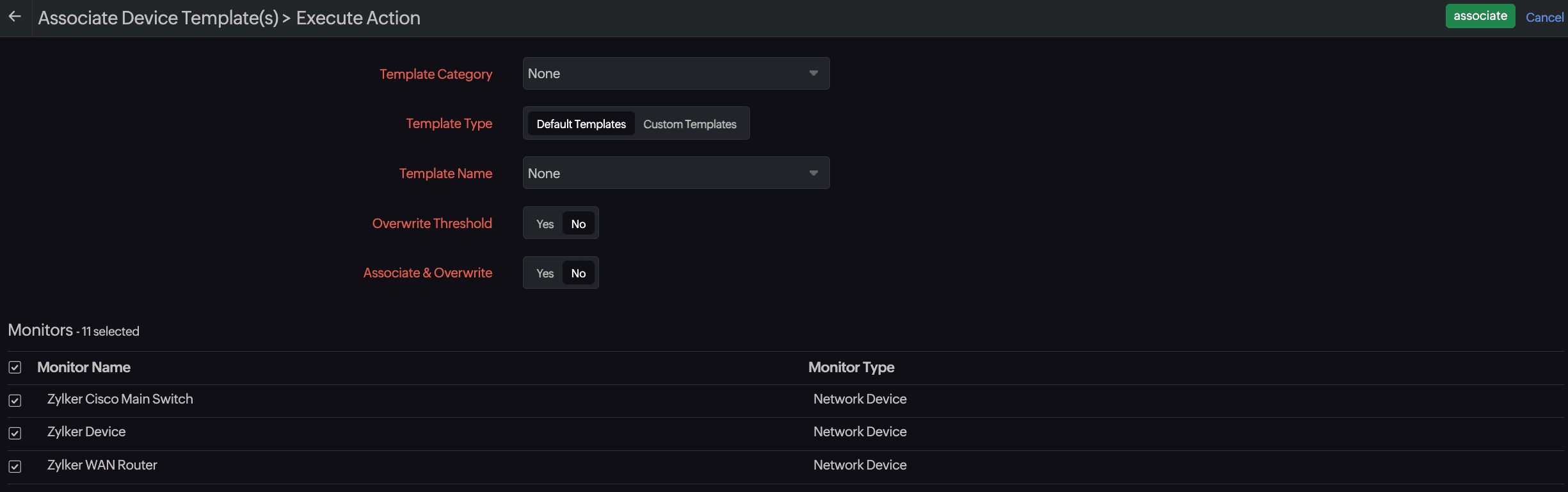Uncheck the Zylker Device checkbox
The height and width of the screenshot is (492, 1568).
15,433
